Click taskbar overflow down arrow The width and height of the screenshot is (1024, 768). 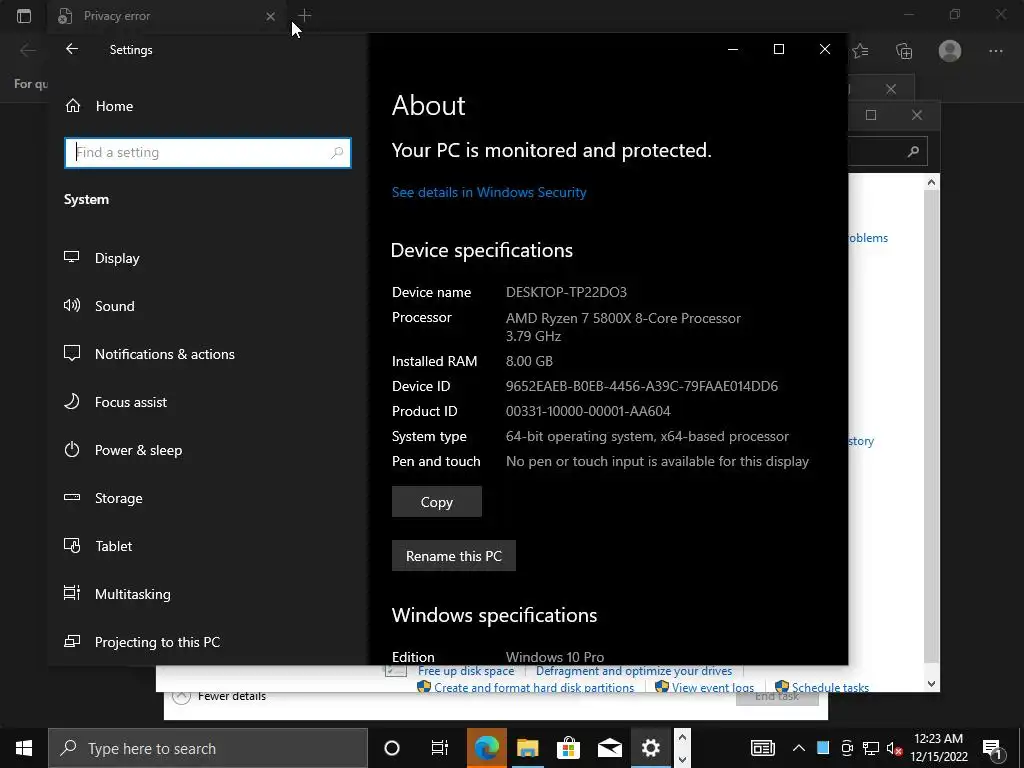682,760
